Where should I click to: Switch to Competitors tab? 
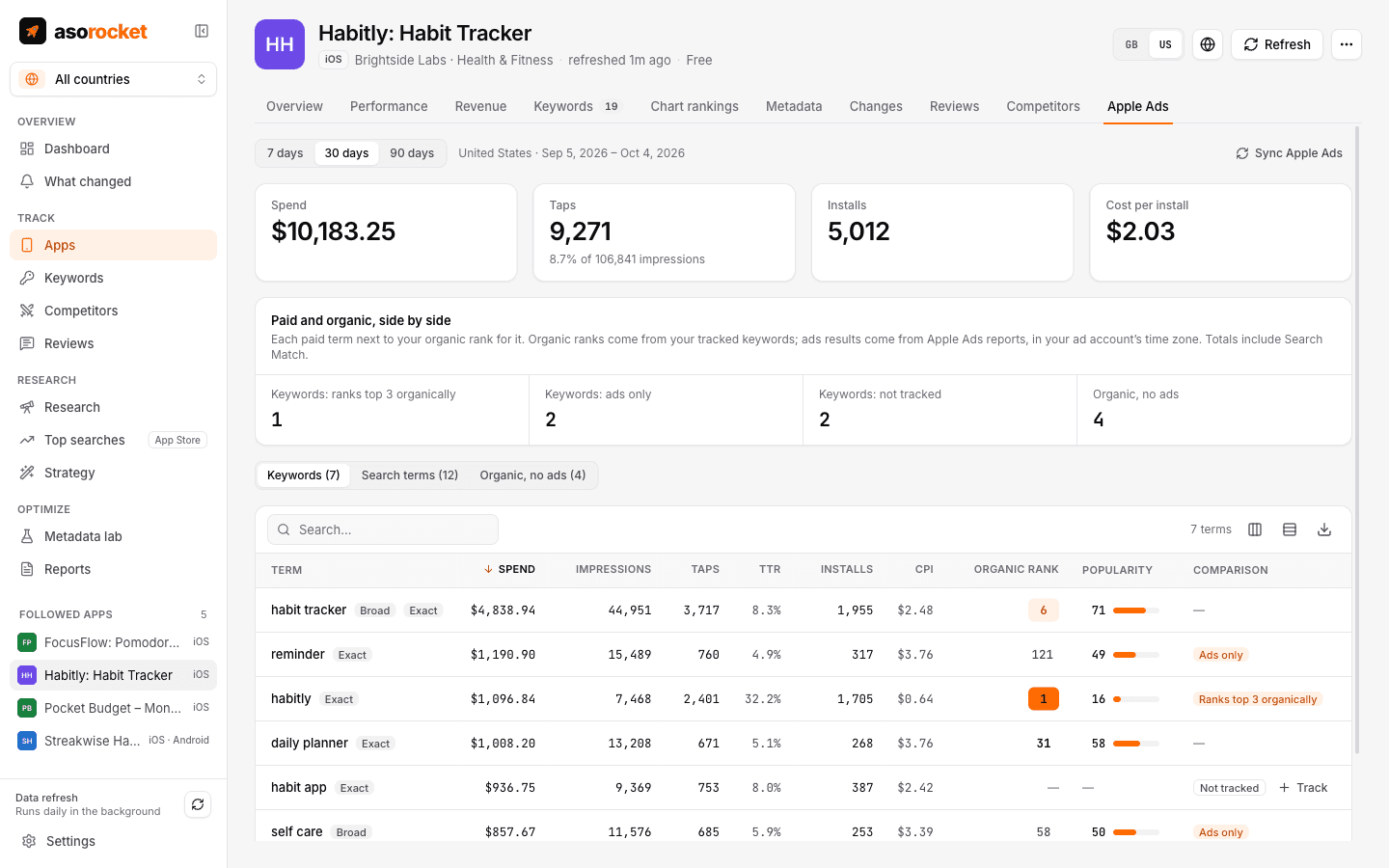click(1043, 106)
